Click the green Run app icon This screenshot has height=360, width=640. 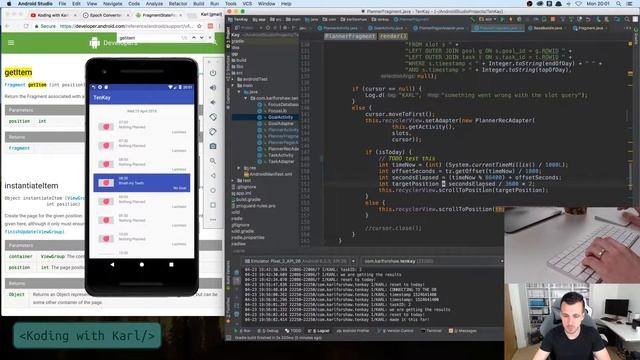[x=502, y=19]
